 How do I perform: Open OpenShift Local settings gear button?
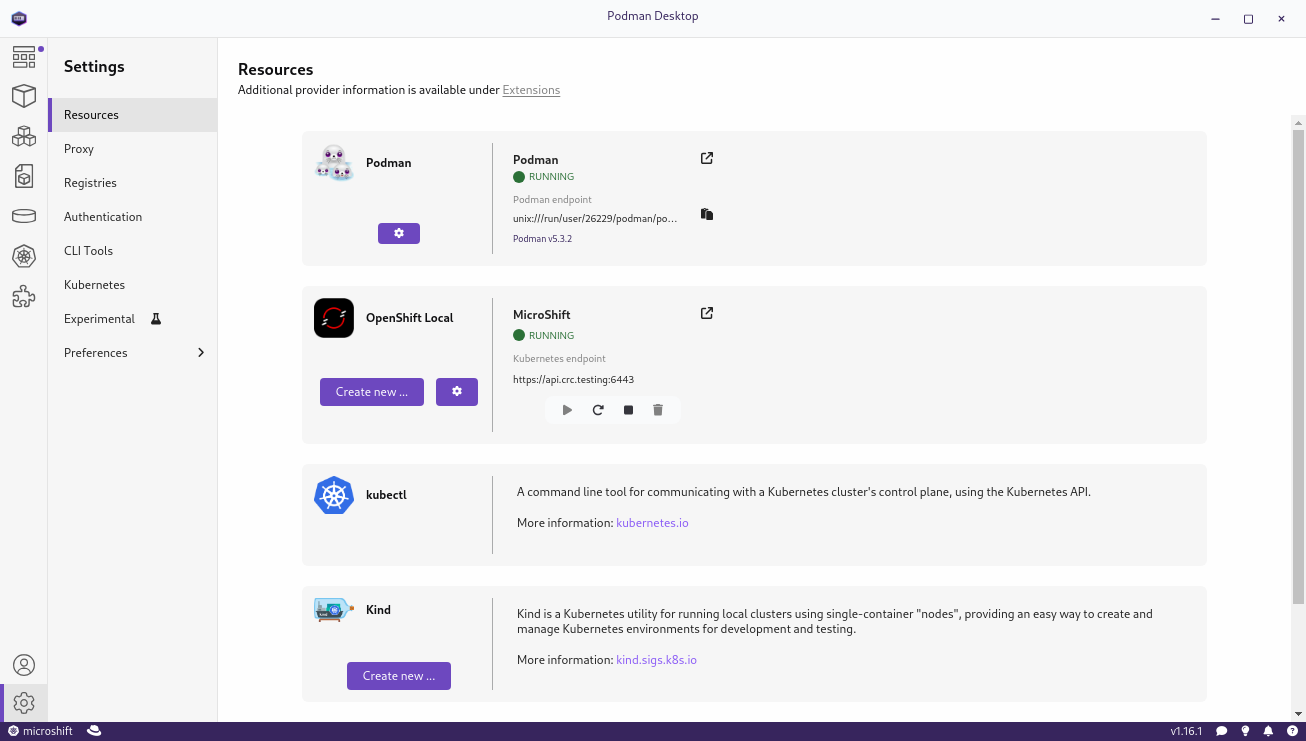[457, 392]
